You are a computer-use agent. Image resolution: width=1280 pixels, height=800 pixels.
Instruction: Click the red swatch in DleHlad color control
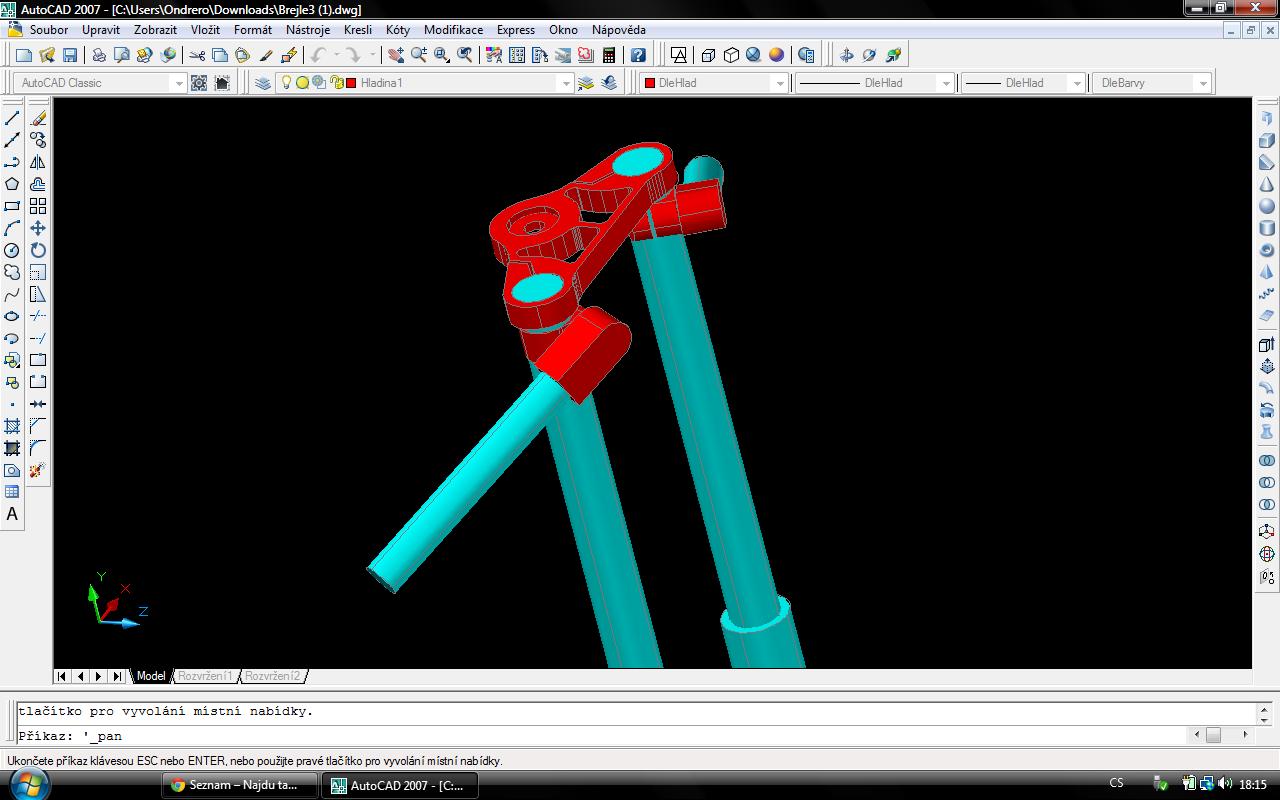649,83
